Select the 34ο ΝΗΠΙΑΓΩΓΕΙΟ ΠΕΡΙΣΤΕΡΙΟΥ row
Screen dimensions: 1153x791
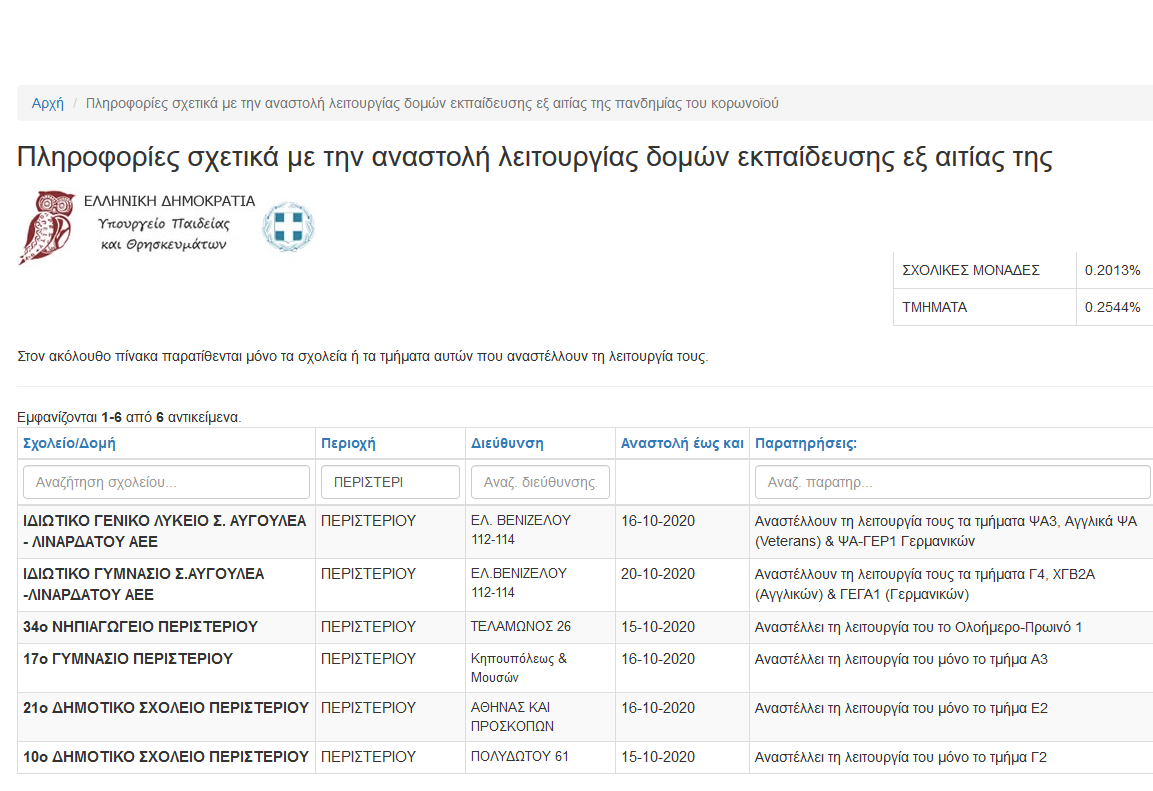tap(141, 627)
